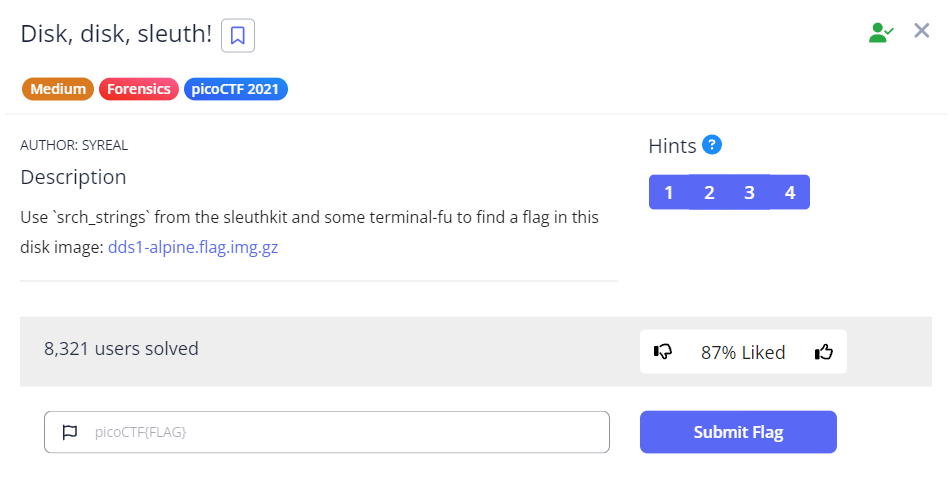
Task: Reveal hint number 2
Action: point(709,193)
